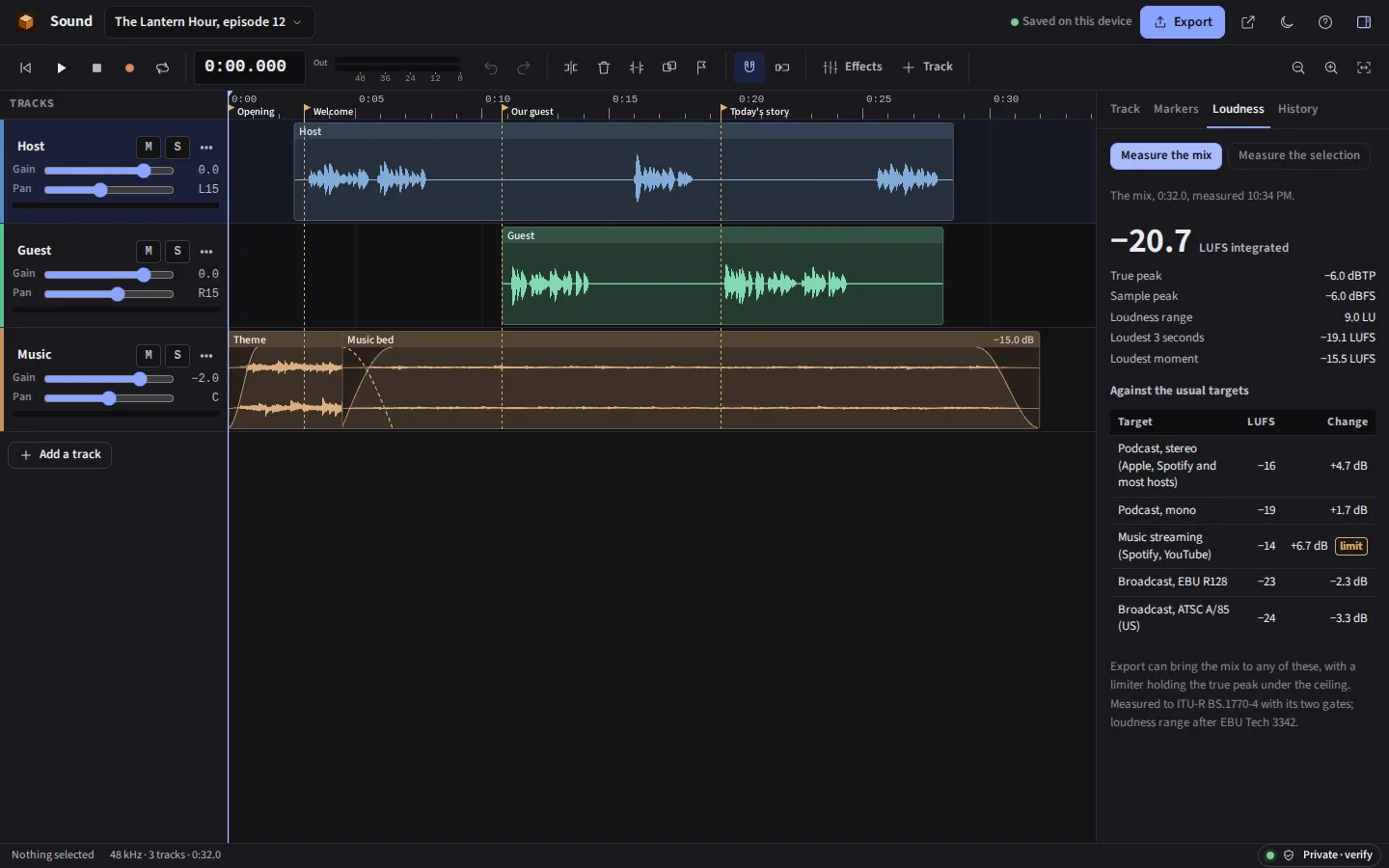
Task: Select the Guest audio clip
Action: (722, 276)
